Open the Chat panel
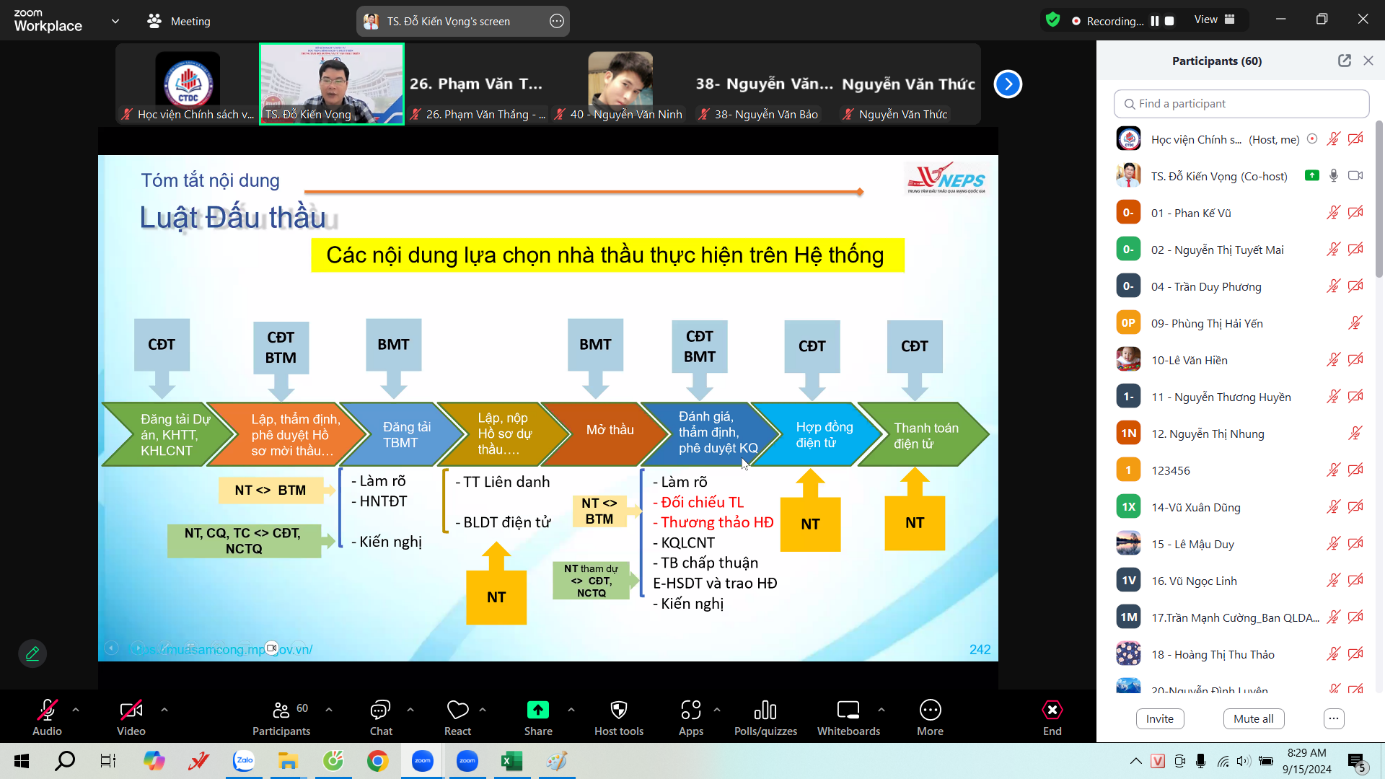This screenshot has width=1385, height=779. 380,711
